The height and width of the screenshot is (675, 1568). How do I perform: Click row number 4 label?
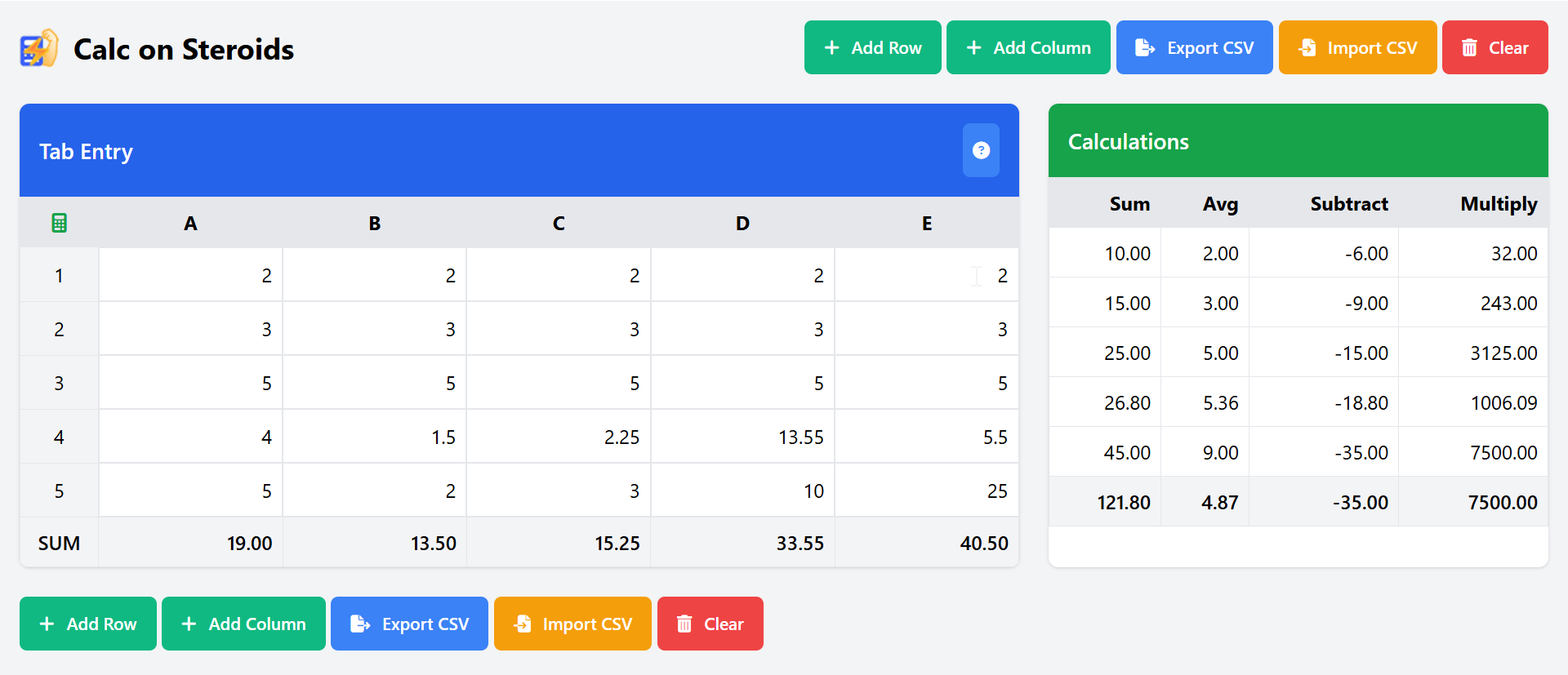[x=59, y=437]
